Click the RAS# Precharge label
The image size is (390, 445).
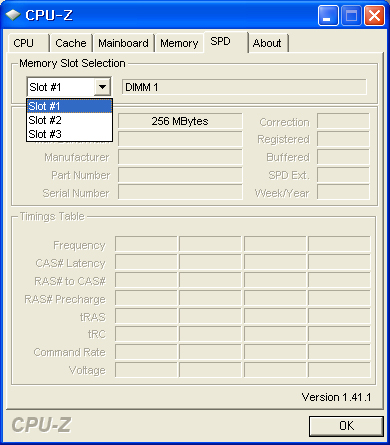[x=65, y=299]
